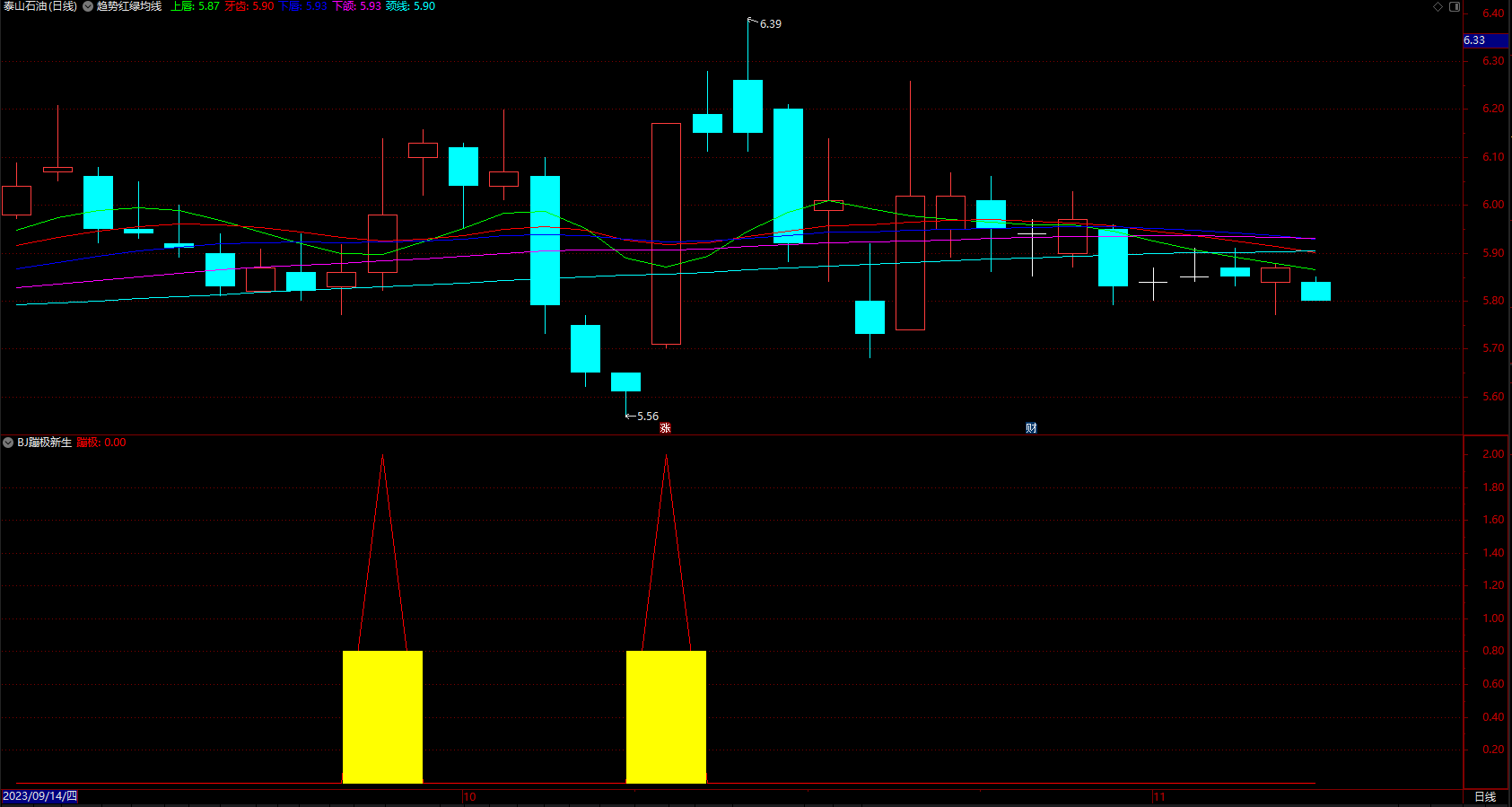Click the 6.39 high price annotation
The height and width of the screenshot is (807, 1512).
(770, 24)
